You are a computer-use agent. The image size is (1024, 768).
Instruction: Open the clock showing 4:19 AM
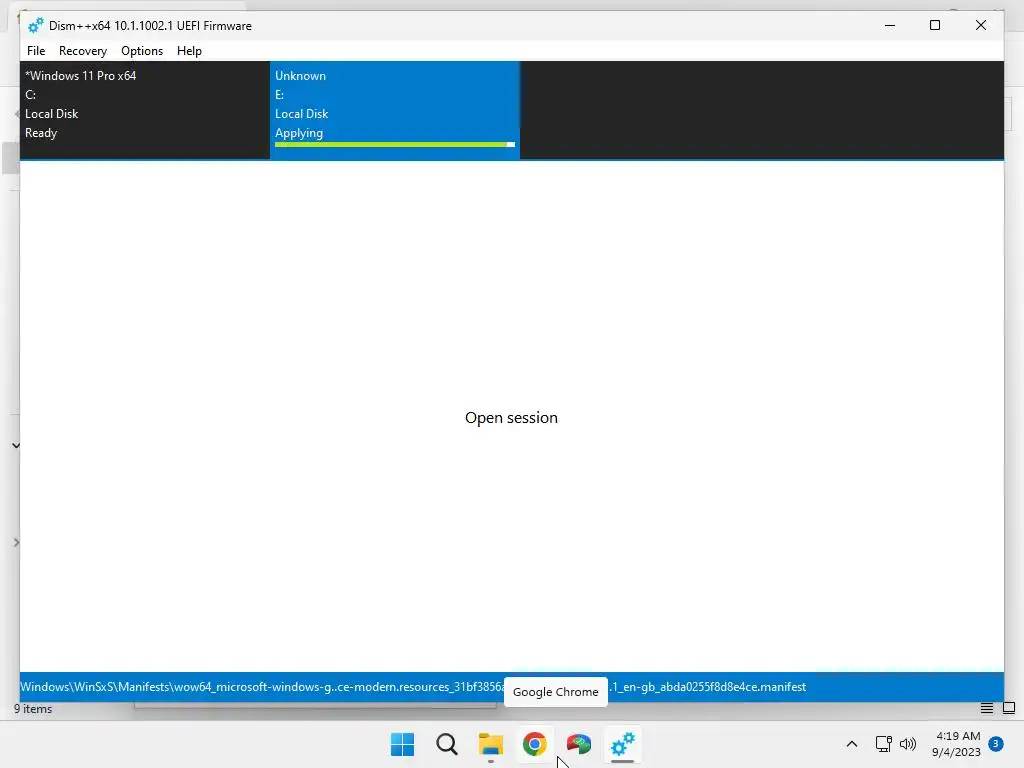click(957, 744)
